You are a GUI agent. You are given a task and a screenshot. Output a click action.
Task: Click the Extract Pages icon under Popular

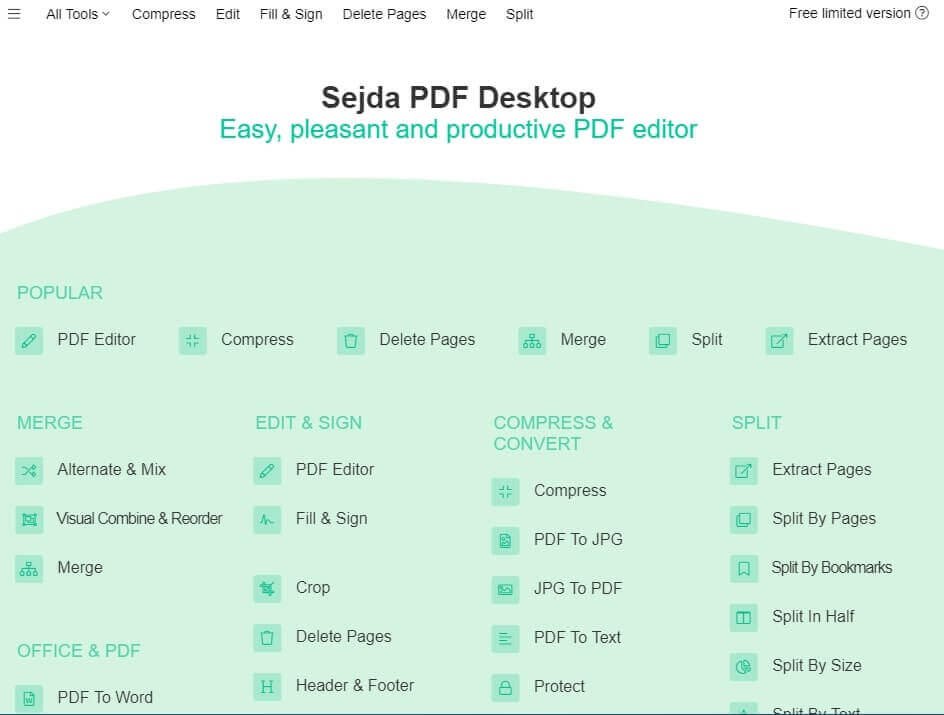pos(779,341)
